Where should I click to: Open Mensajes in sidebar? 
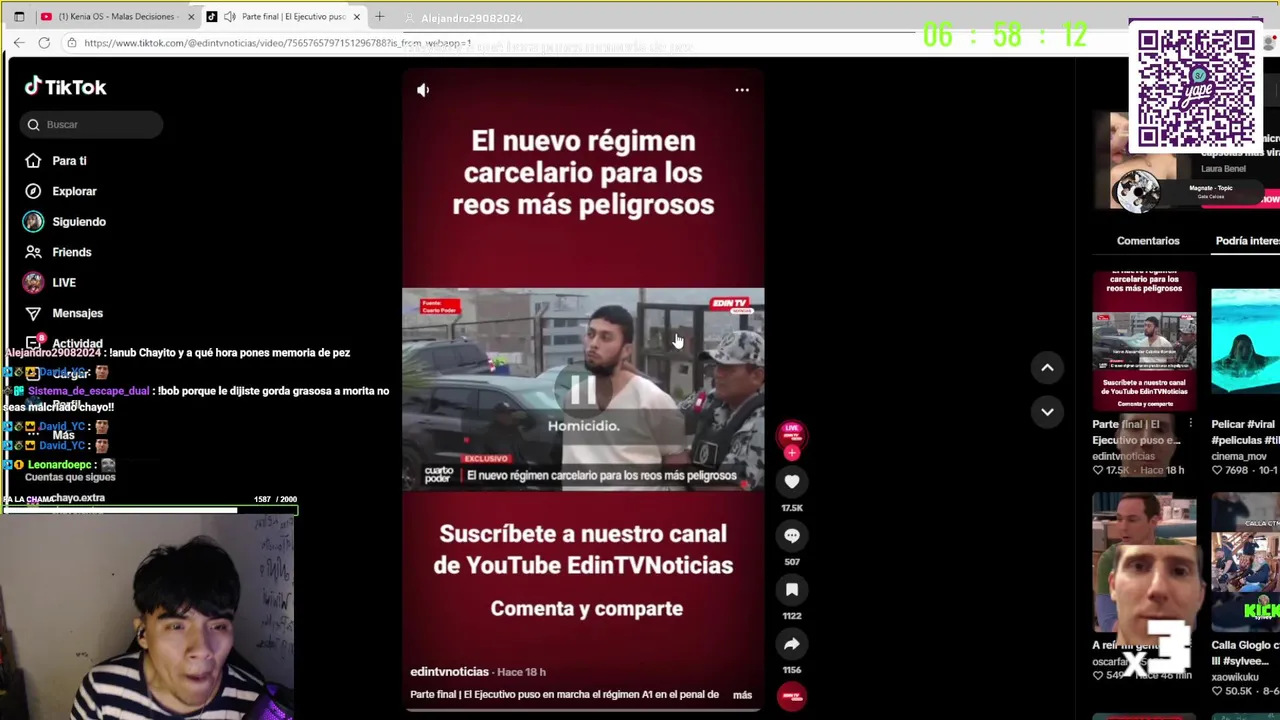pyautogui.click(x=77, y=313)
